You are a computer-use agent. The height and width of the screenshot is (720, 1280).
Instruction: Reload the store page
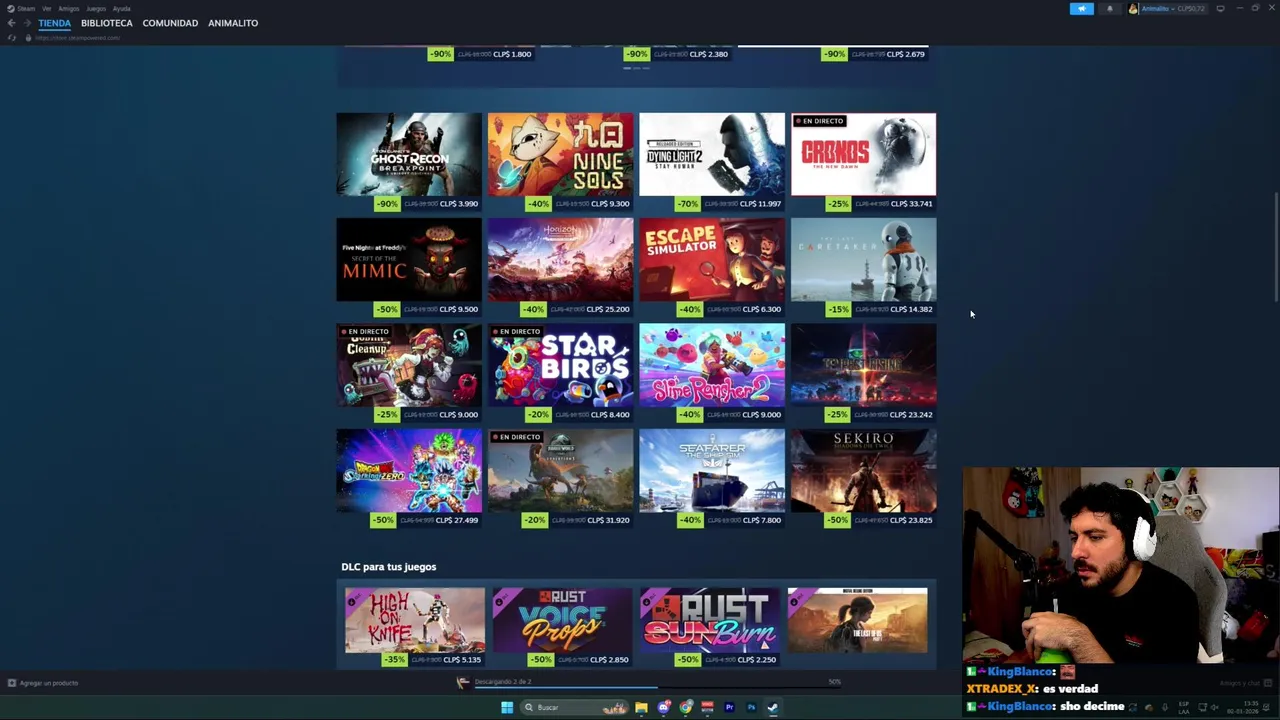(x=11, y=38)
